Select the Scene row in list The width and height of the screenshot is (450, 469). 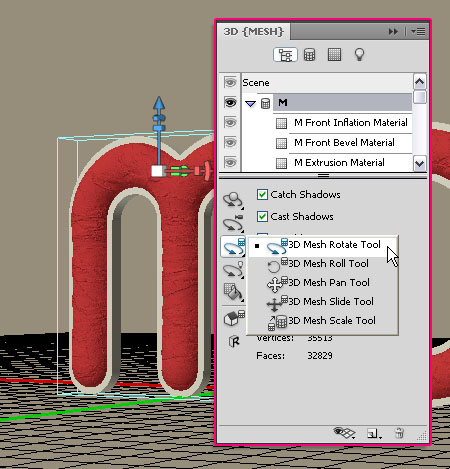tap(327, 82)
